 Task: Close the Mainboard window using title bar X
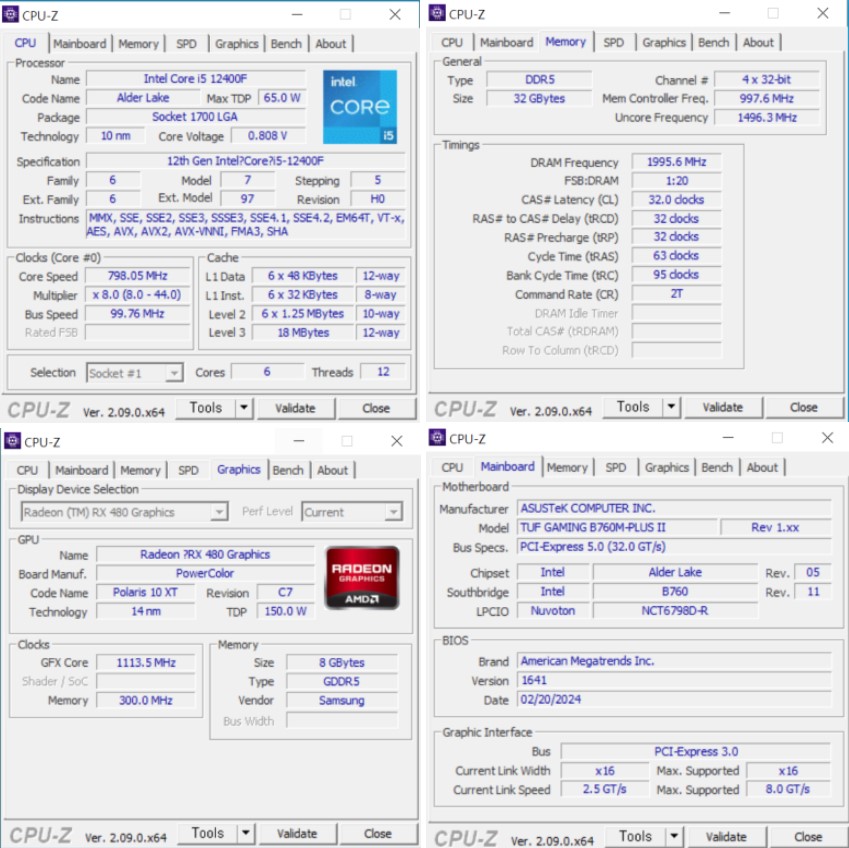click(x=827, y=438)
